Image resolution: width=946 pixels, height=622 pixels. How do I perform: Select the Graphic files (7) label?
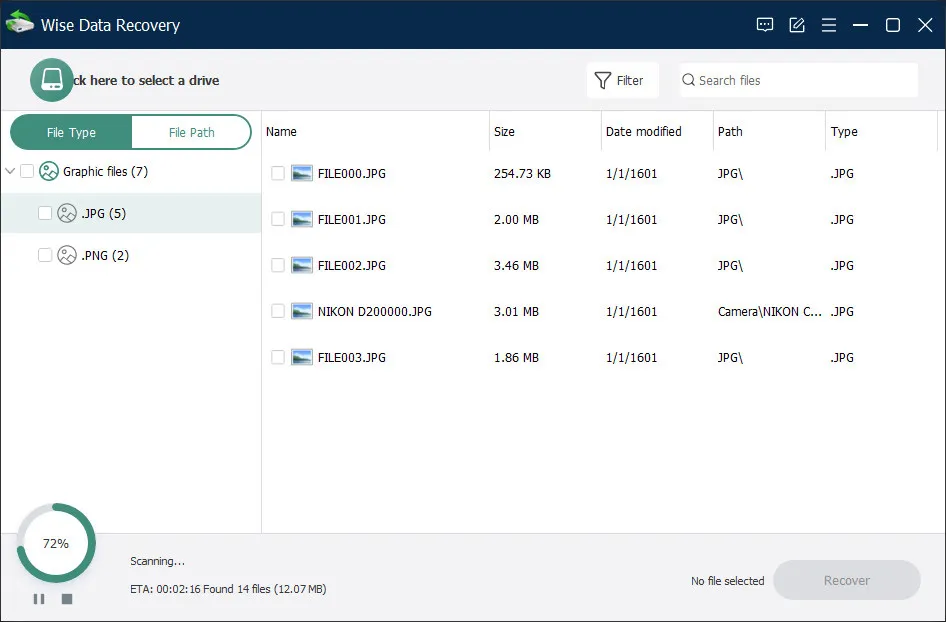[106, 171]
